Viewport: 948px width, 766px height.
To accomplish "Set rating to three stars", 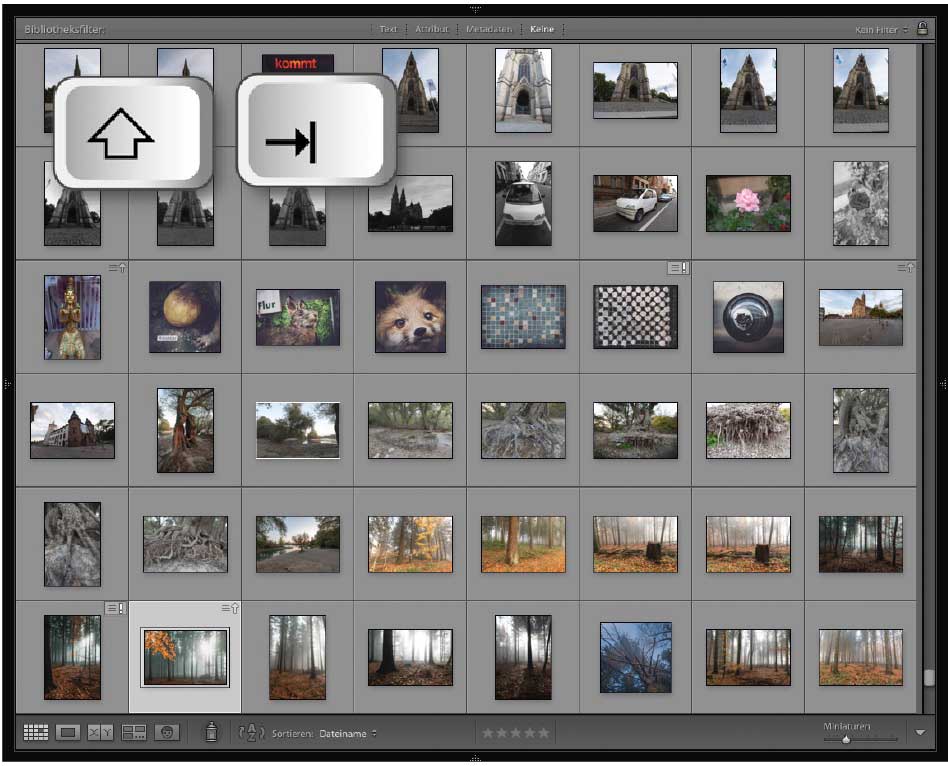I will point(516,733).
